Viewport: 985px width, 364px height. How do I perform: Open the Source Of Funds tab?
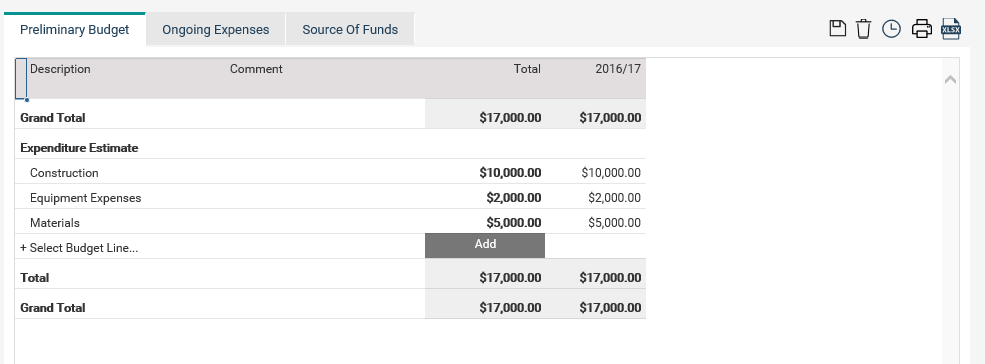(x=350, y=30)
